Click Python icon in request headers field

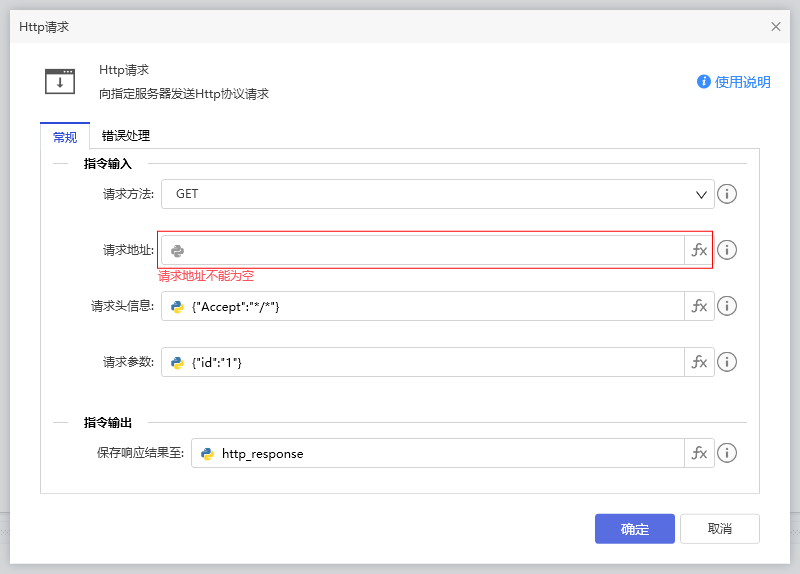coord(178,306)
